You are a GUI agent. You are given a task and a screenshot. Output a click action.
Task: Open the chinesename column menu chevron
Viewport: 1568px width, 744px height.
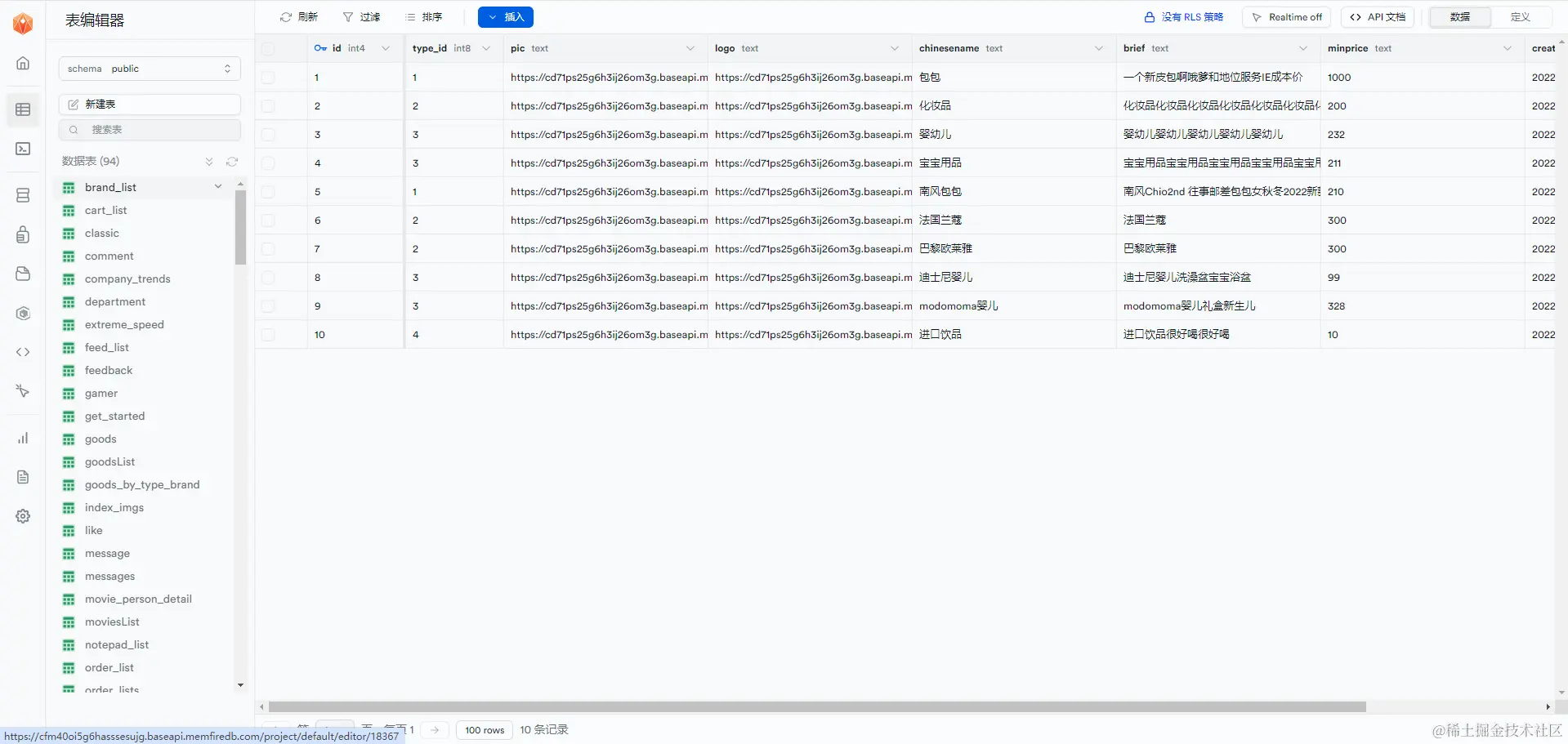pos(1099,48)
